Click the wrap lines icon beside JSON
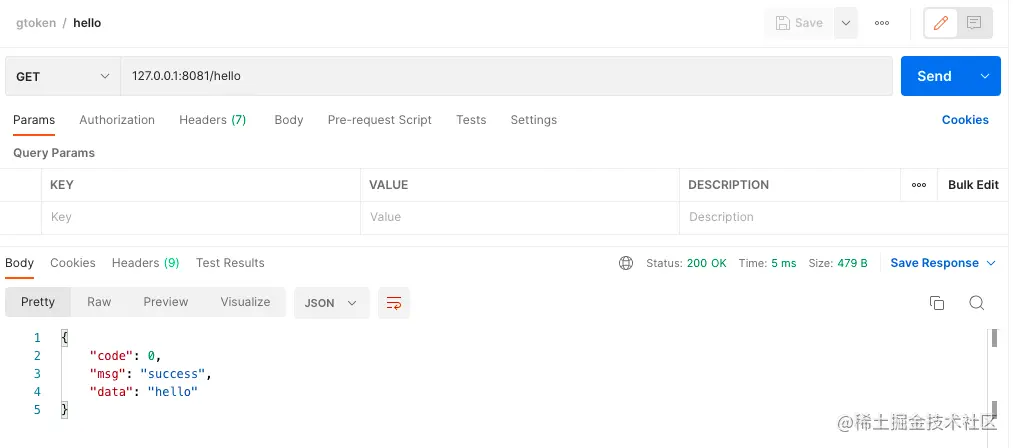The height and width of the screenshot is (448, 1013). pyautogui.click(x=394, y=303)
